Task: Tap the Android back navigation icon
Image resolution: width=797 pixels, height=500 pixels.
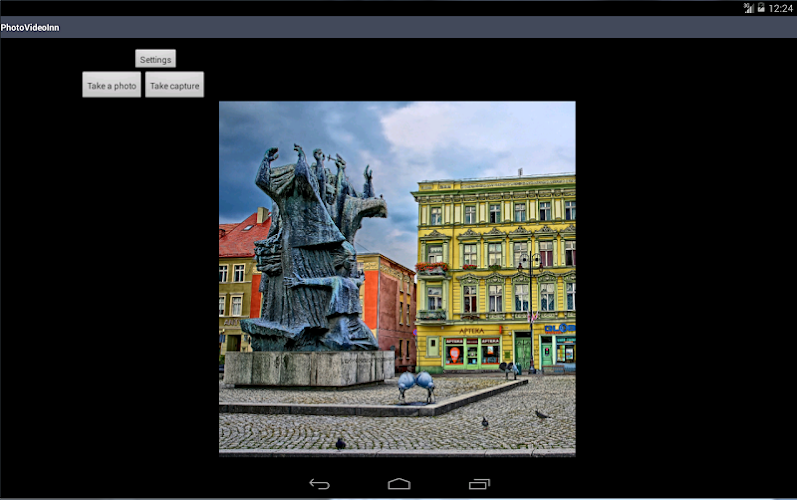Action: pyautogui.click(x=319, y=484)
